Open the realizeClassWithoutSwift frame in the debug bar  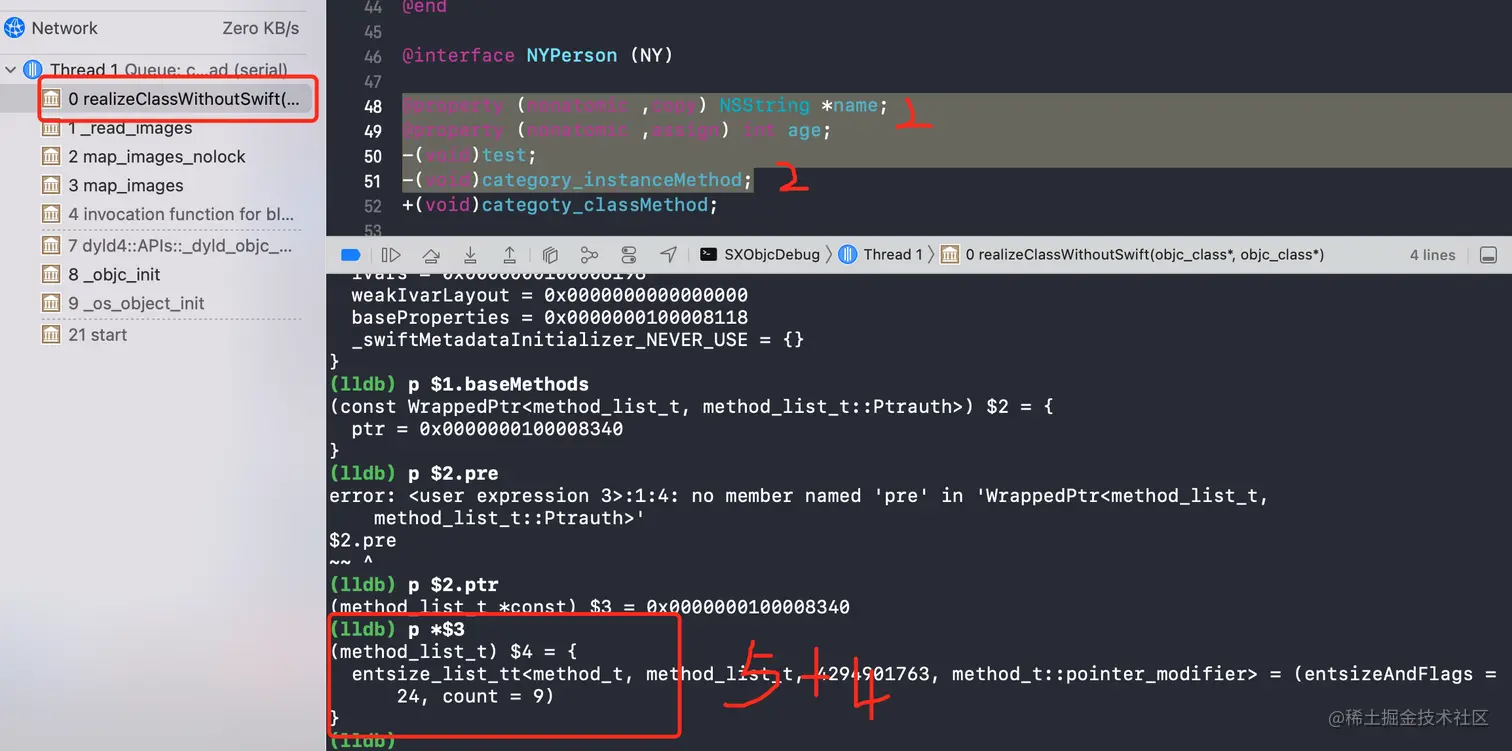1133,255
